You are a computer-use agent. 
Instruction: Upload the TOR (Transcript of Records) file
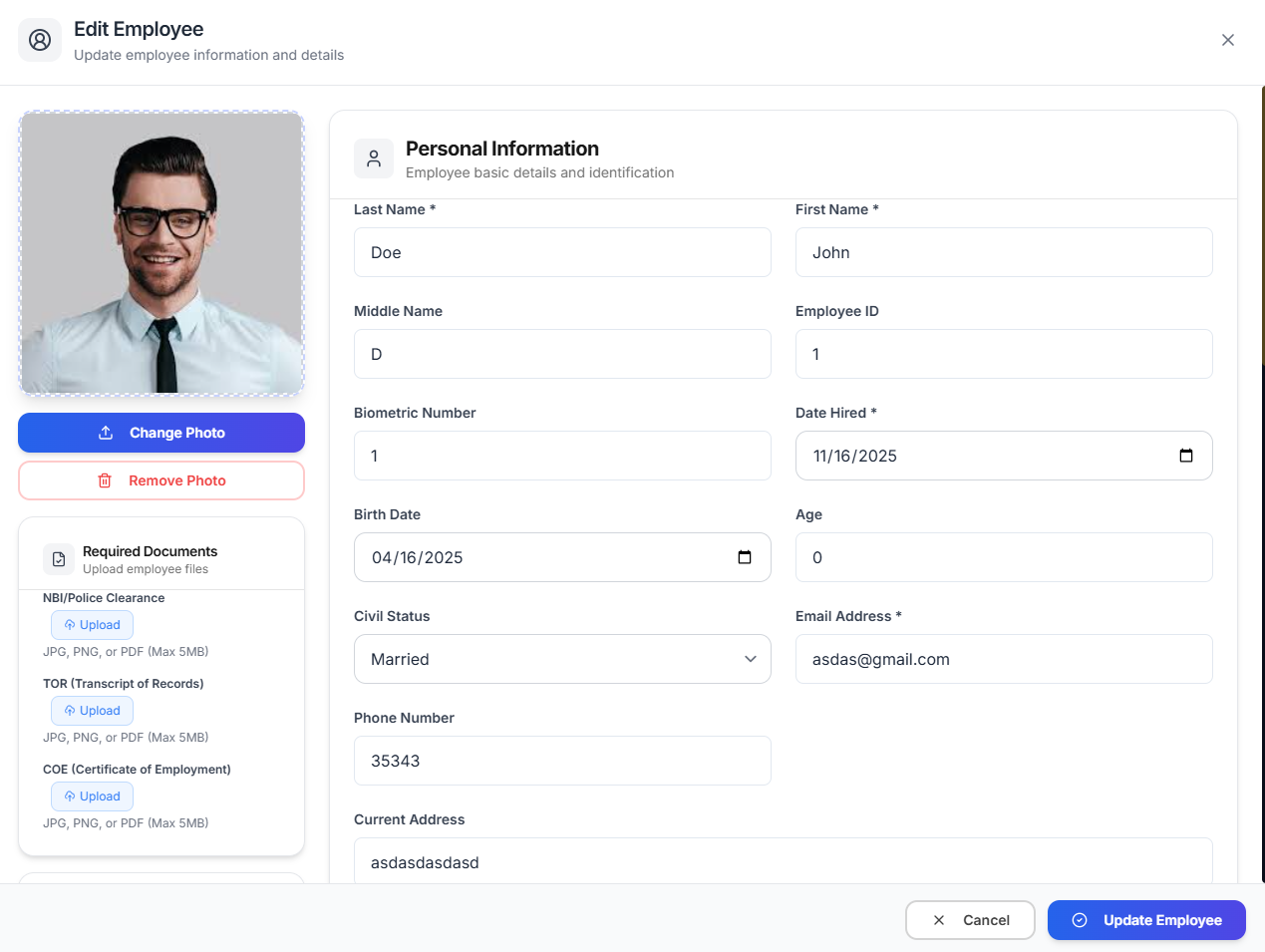point(92,710)
